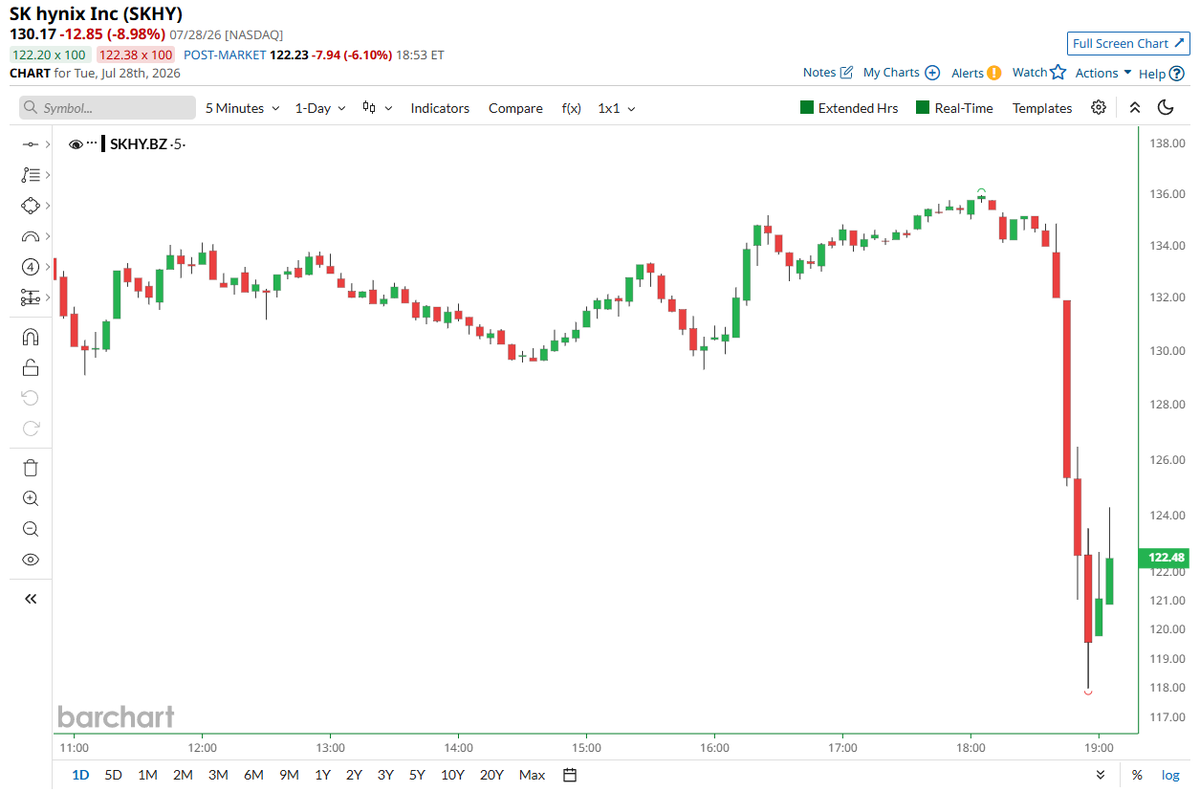This screenshot has height=792, width=1200.
Task: Toggle magnet snap mode
Action: click(x=30, y=337)
